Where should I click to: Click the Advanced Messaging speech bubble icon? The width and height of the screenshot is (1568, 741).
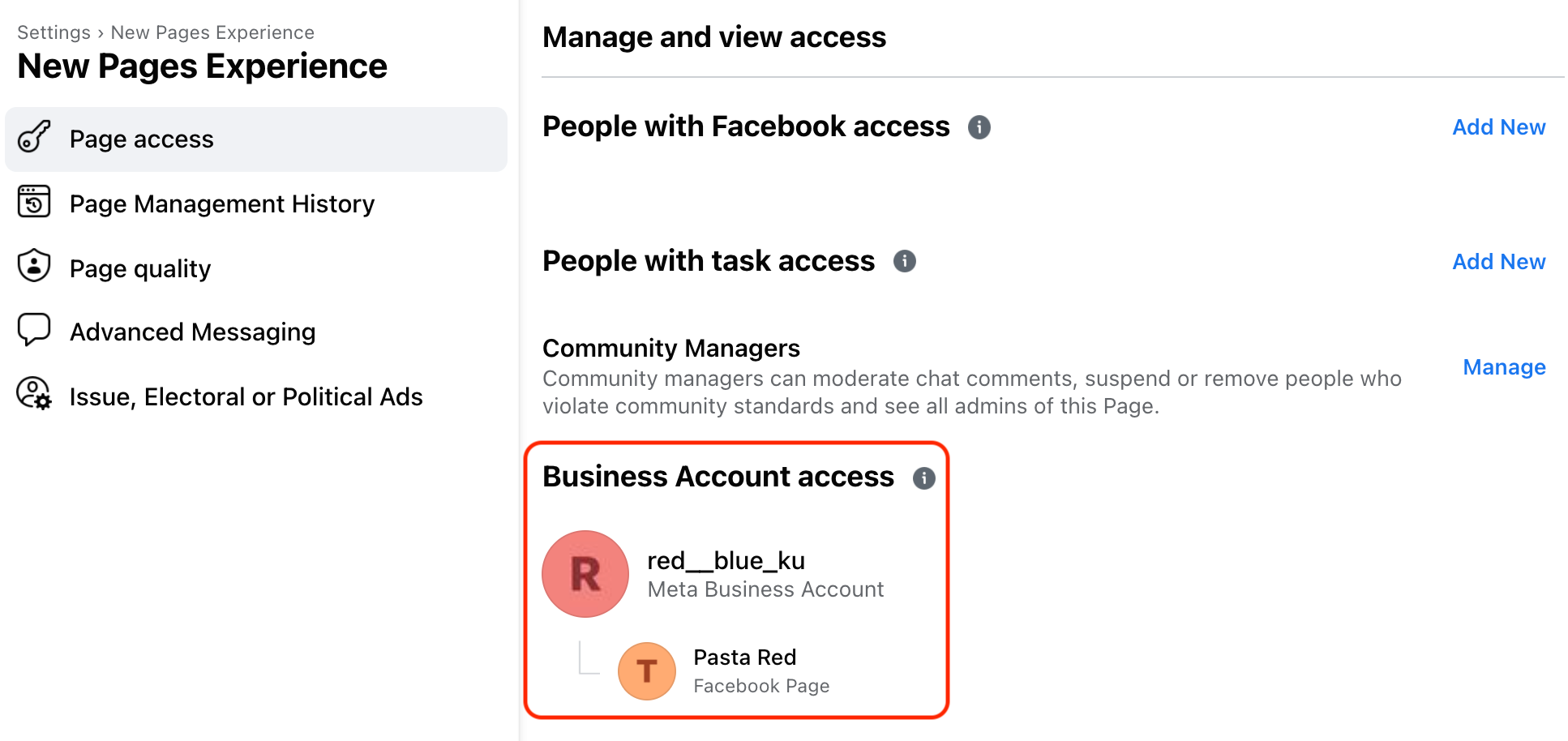click(34, 330)
